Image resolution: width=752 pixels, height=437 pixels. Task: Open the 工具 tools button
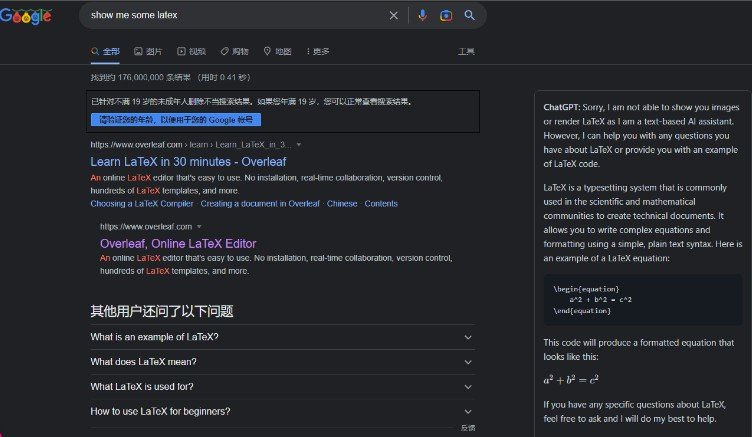[x=466, y=51]
